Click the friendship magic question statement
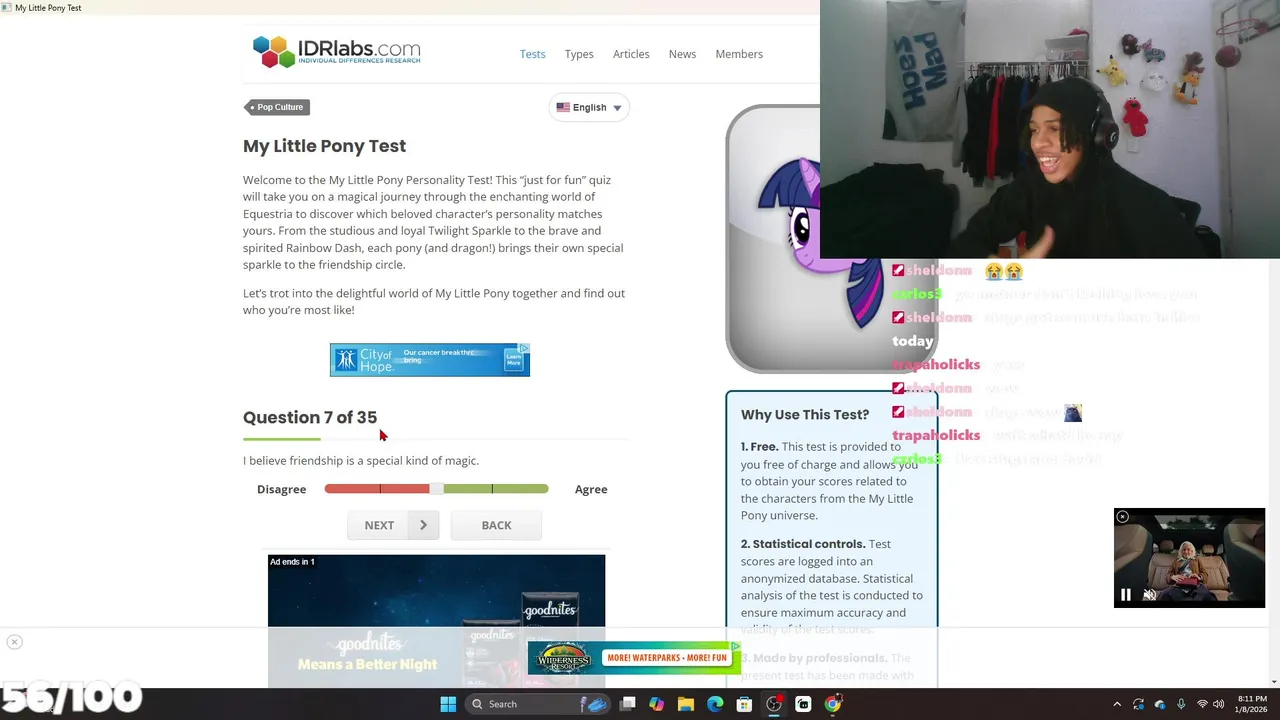The height and width of the screenshot is (720, 1280). (x=361, y=461)
